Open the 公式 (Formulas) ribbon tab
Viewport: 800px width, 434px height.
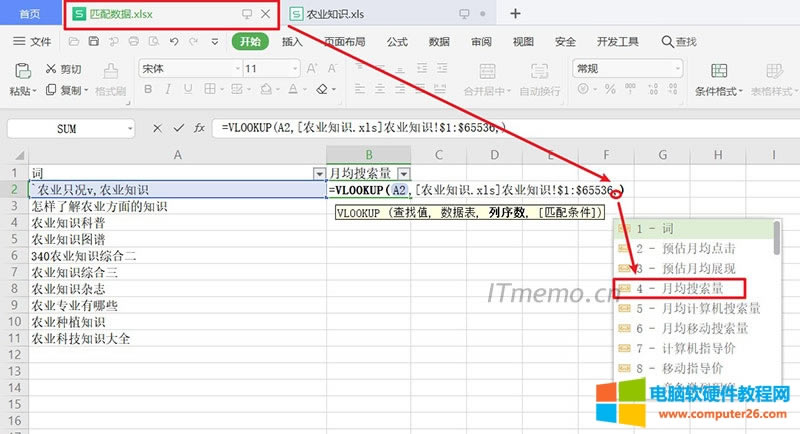pos(397,42)
